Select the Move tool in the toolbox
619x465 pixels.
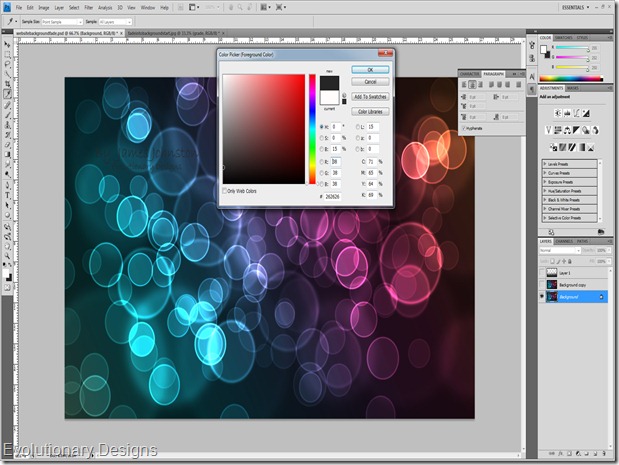click(x=7, y=44)
